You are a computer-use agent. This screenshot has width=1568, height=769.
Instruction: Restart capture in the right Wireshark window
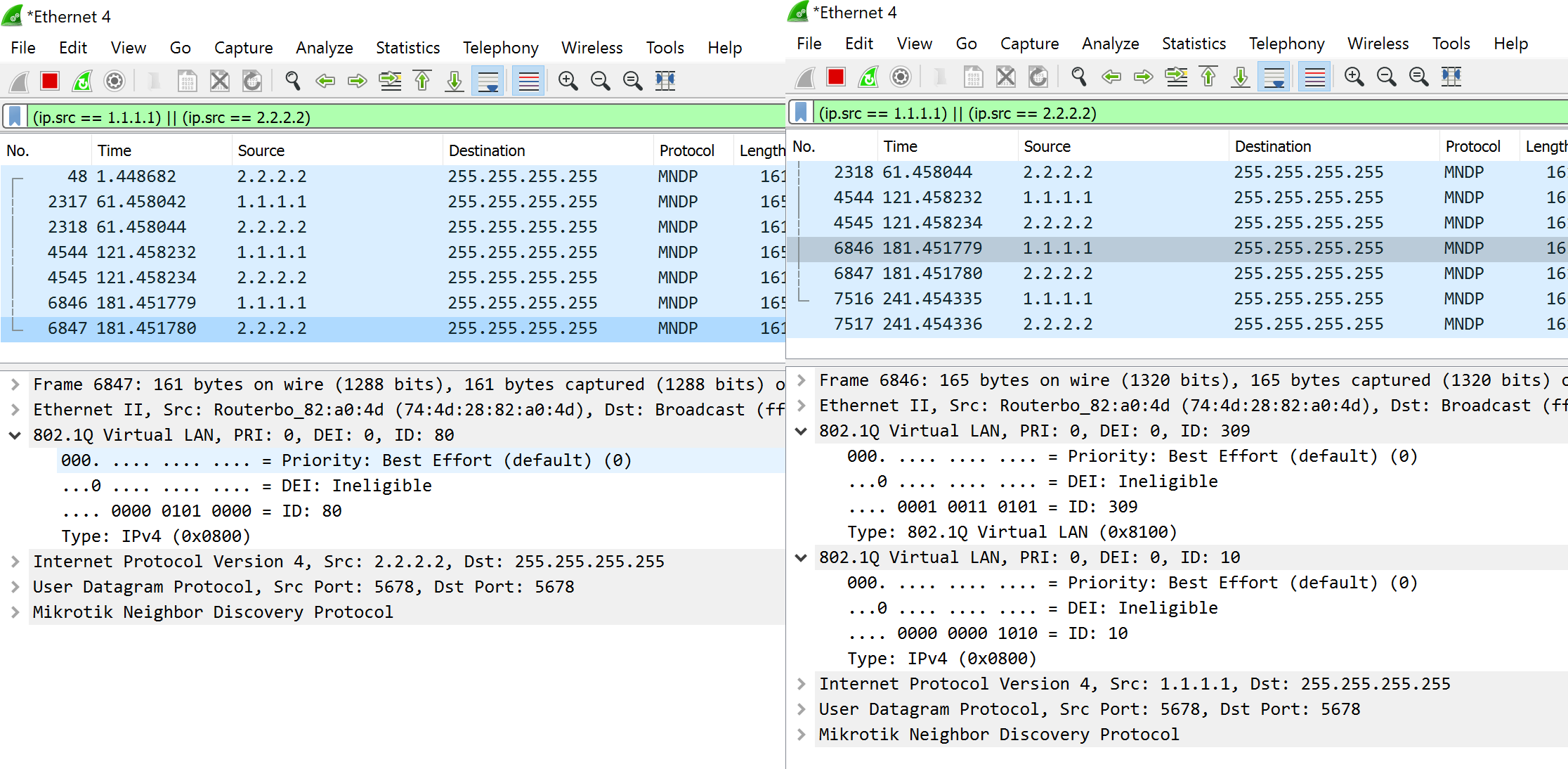(x=868, y=77)
